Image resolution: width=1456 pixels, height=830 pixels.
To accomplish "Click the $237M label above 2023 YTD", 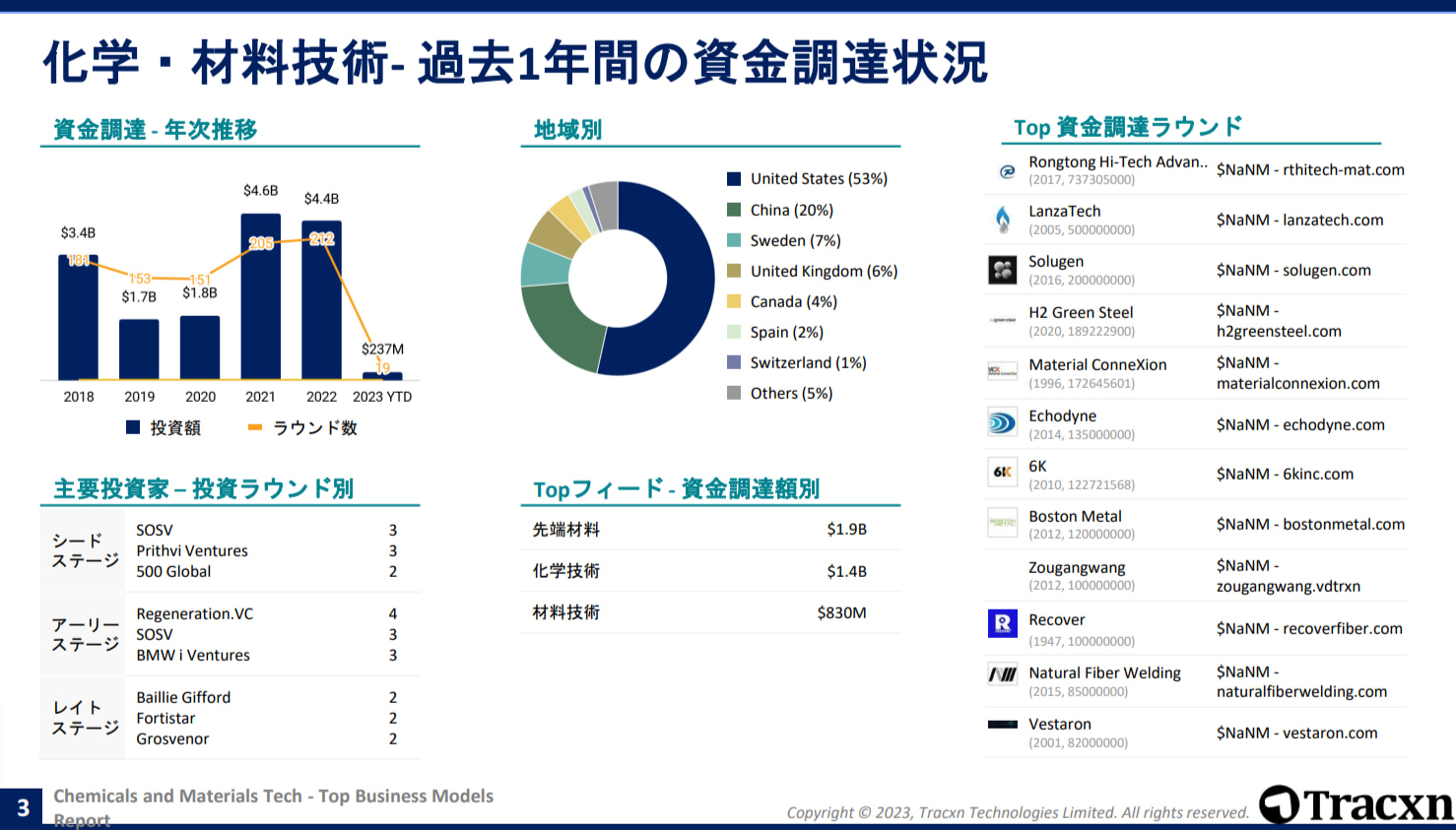I will 382,349.
